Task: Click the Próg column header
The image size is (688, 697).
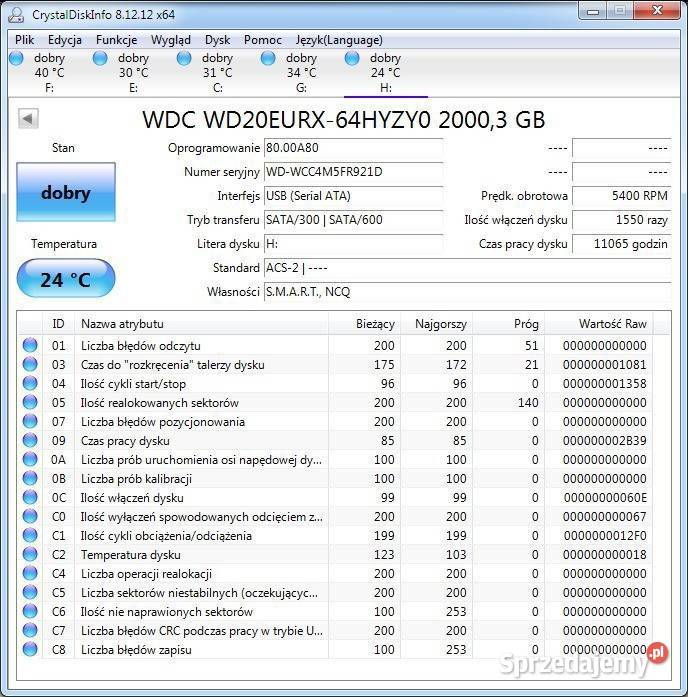Action: click(x=508, y=324)
